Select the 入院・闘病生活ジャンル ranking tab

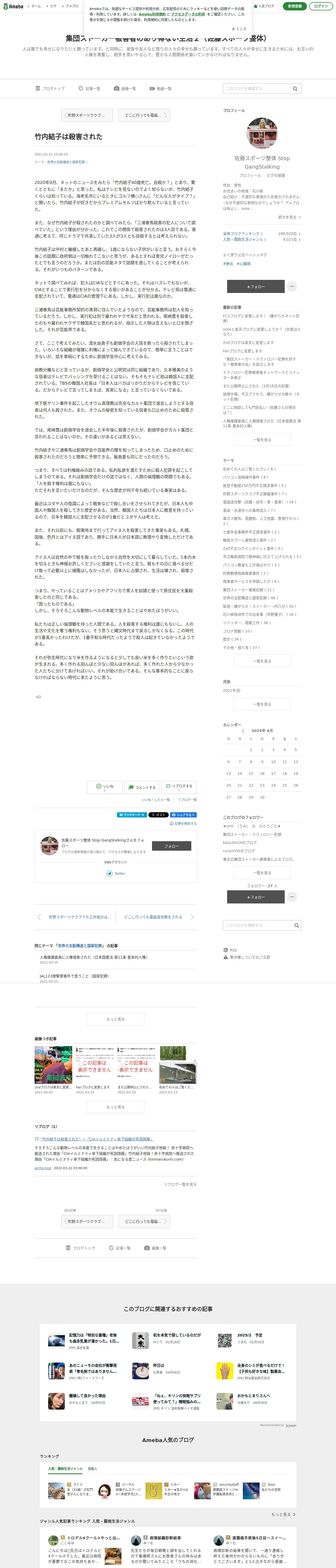click(x=65, y=1469)
